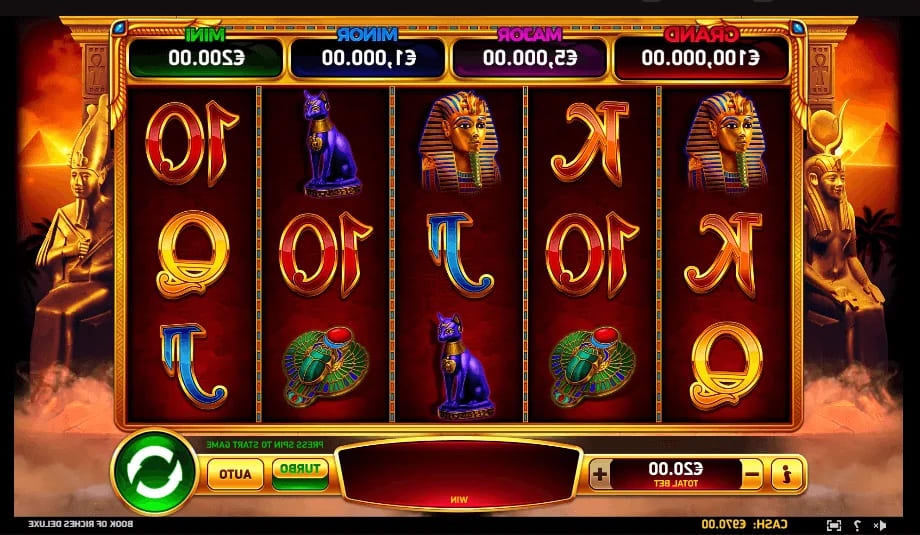Toggle the muted sound speaker icon
The height and width of the screenshot is (535, 920).
click(x=879, y=524)
